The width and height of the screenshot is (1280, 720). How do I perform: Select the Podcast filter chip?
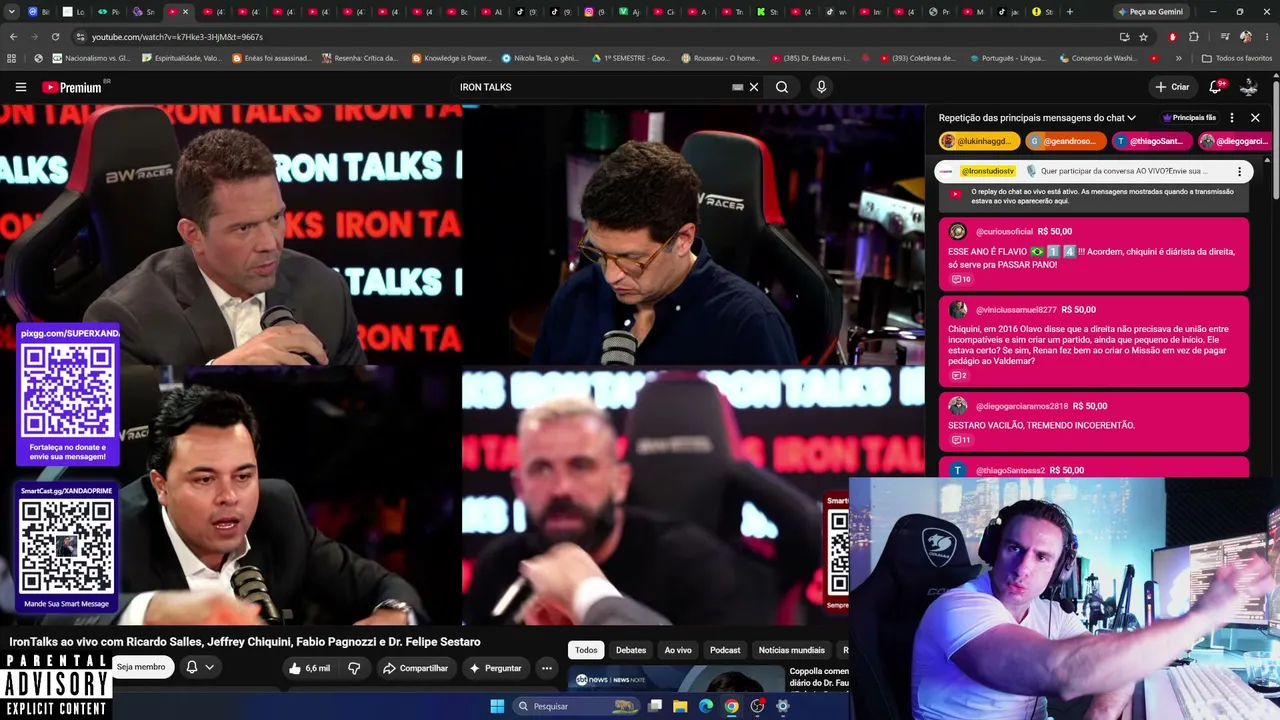[x=725, y=650]
